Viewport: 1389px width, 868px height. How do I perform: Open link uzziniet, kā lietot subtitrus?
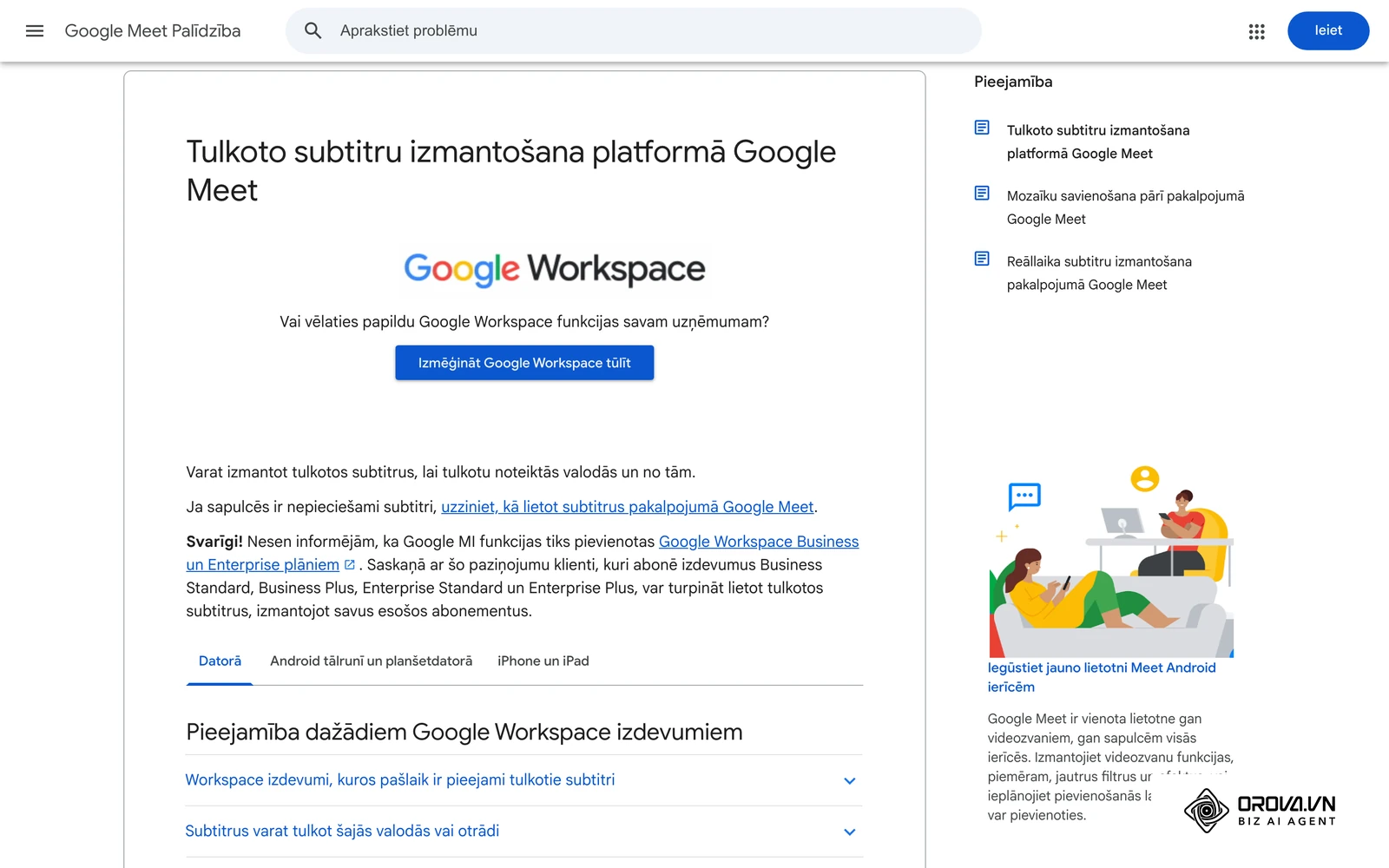(x=628, y=507)
